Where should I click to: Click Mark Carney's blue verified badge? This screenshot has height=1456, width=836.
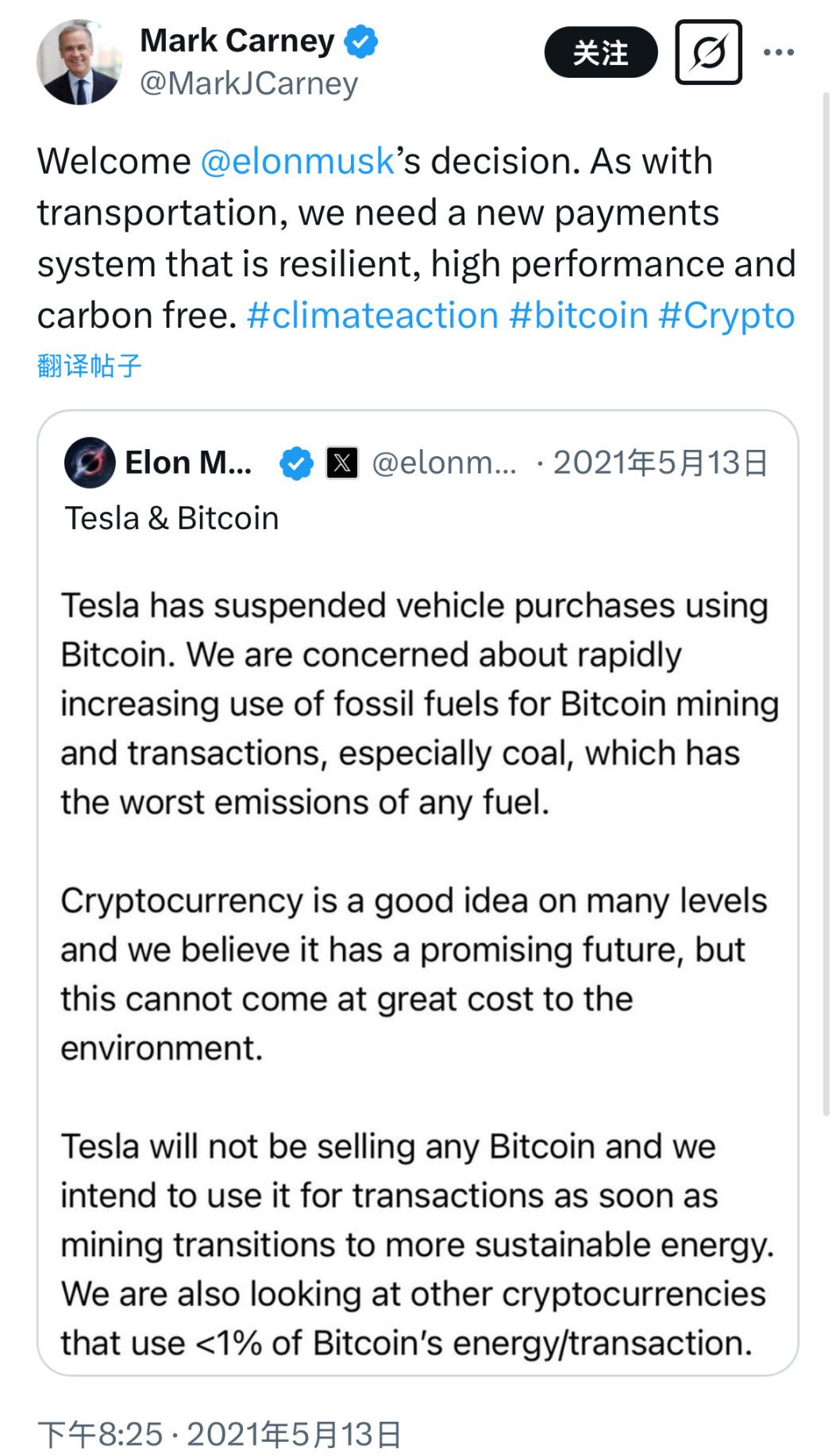(361, 41)
